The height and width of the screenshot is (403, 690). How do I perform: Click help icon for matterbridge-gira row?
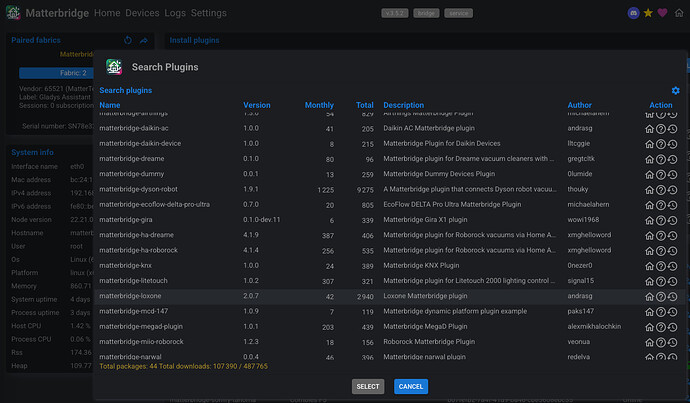point(661,220)
